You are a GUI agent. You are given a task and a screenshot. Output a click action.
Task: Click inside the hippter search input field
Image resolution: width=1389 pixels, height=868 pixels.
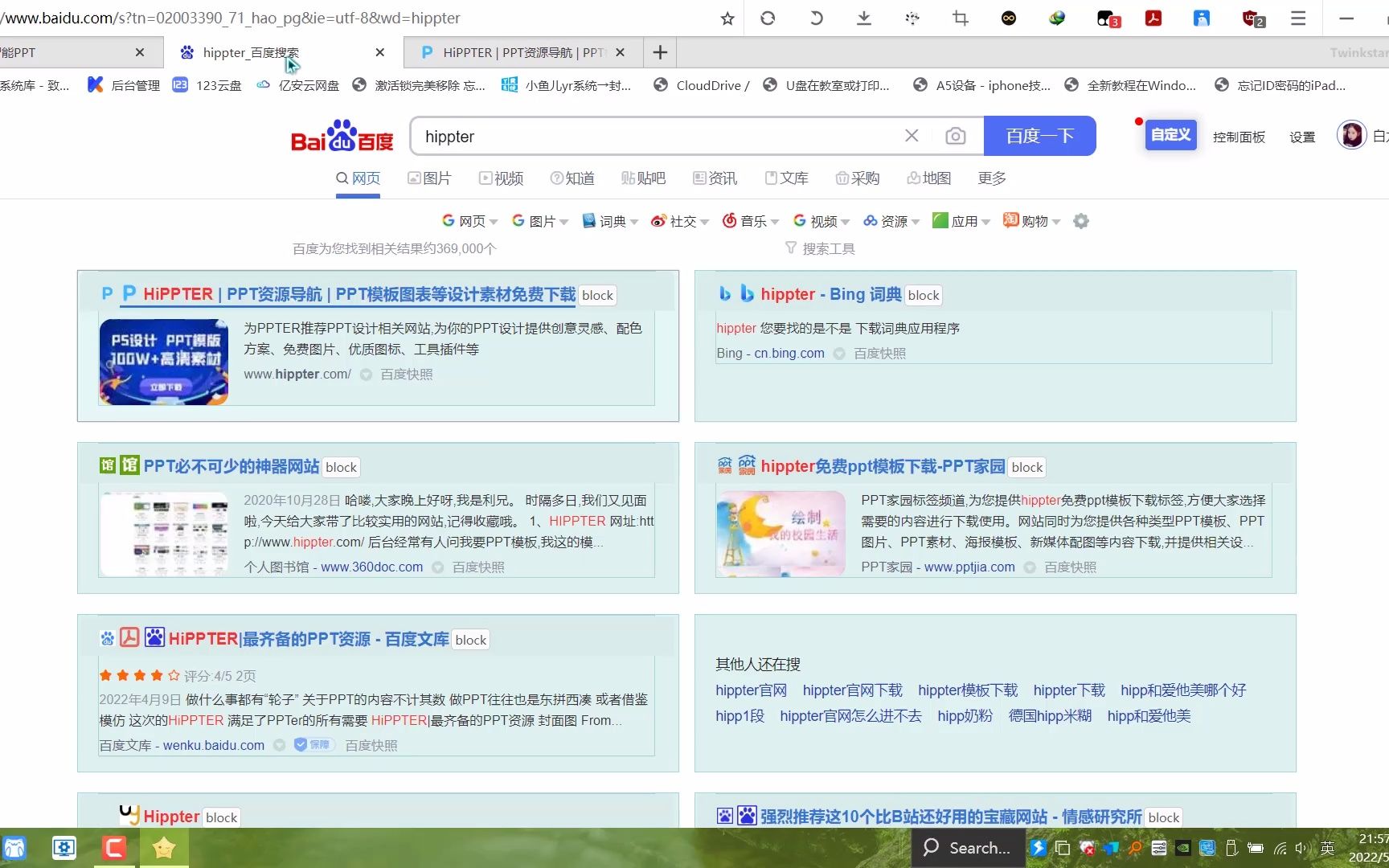[x=659, y=137]
